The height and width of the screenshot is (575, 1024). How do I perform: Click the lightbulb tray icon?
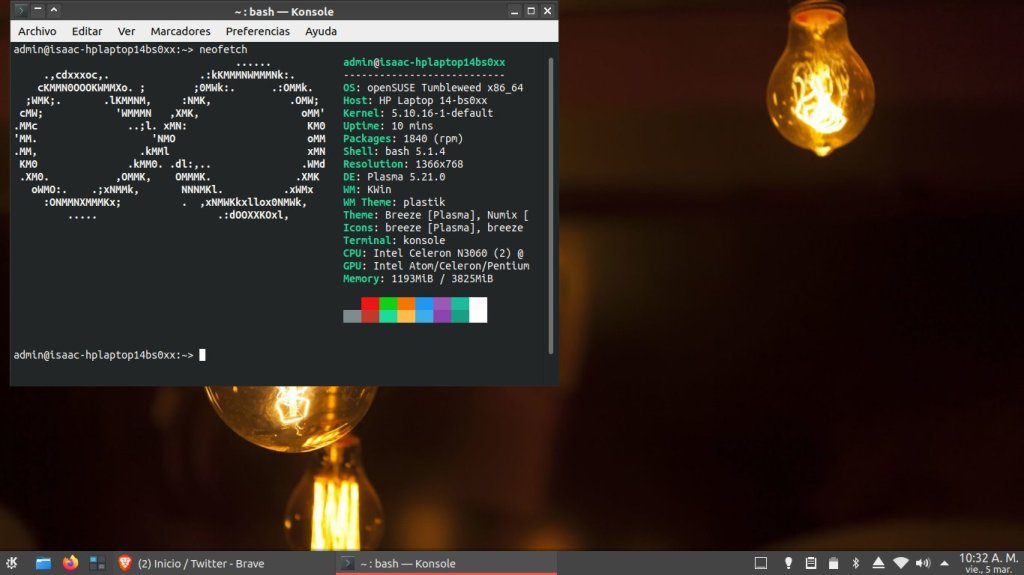(788, 563)
